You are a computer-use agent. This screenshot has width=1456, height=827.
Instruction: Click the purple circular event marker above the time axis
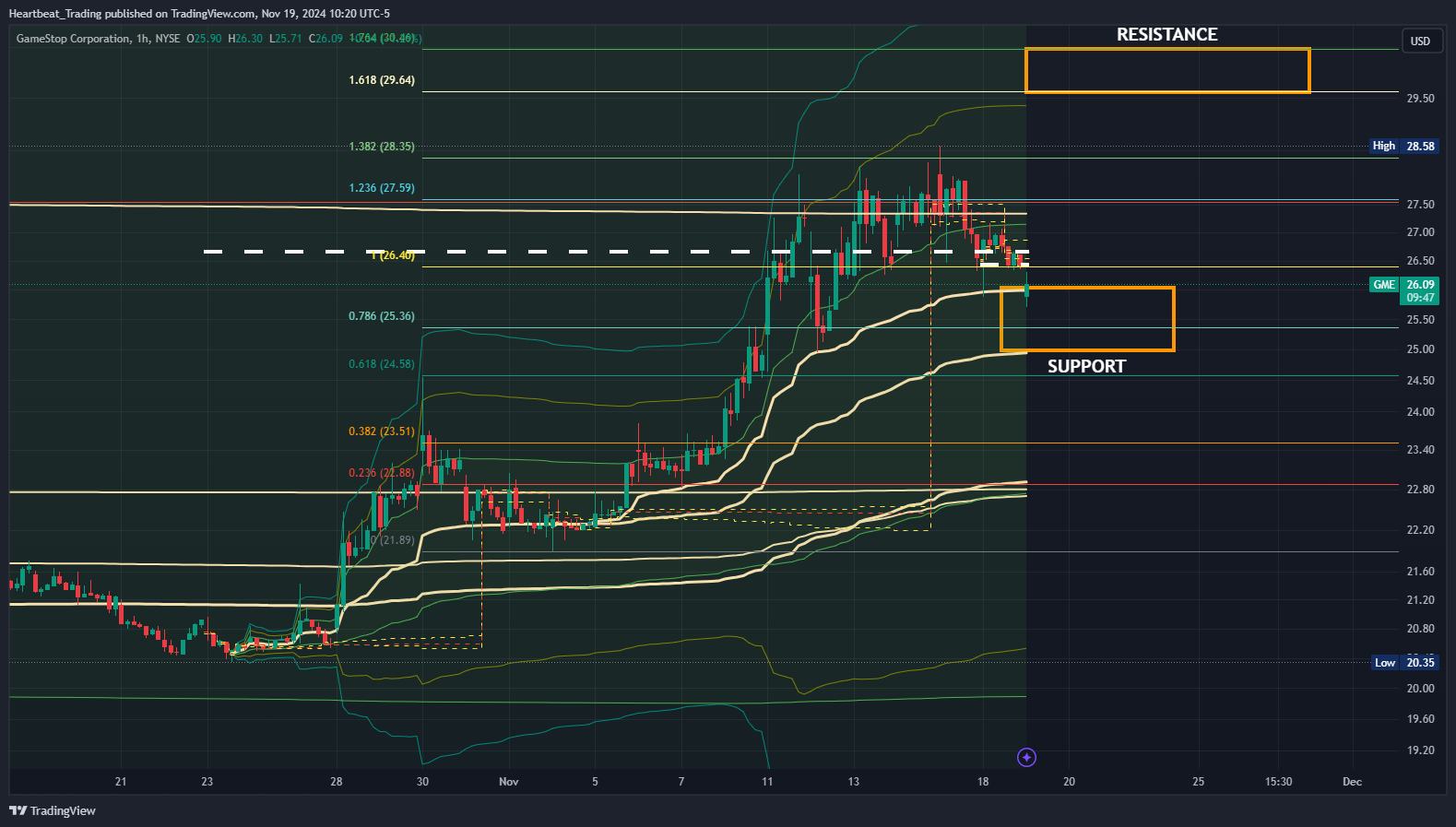coord(1026,757)
